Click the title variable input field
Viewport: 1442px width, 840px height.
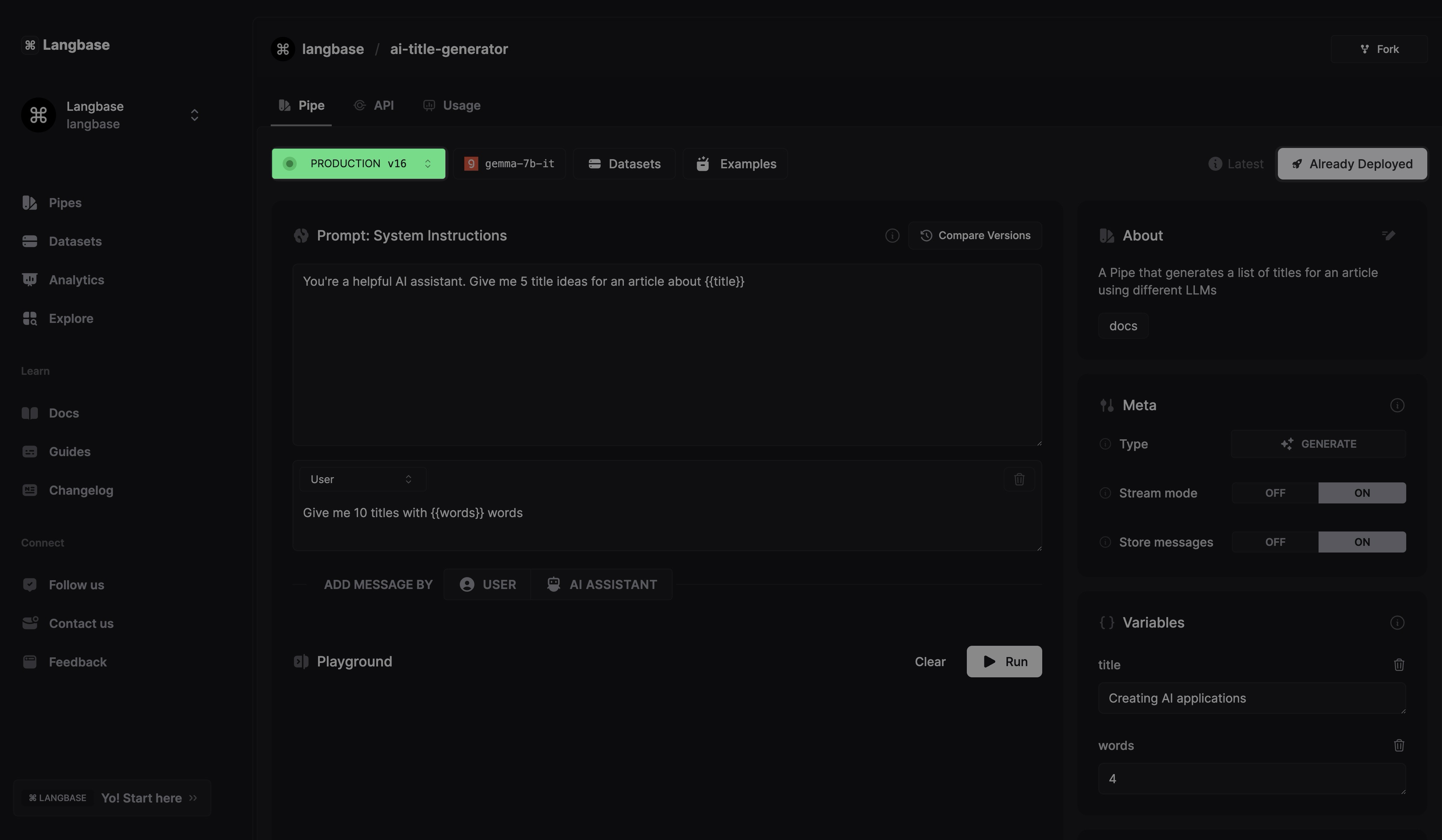tap(1251, 698)
